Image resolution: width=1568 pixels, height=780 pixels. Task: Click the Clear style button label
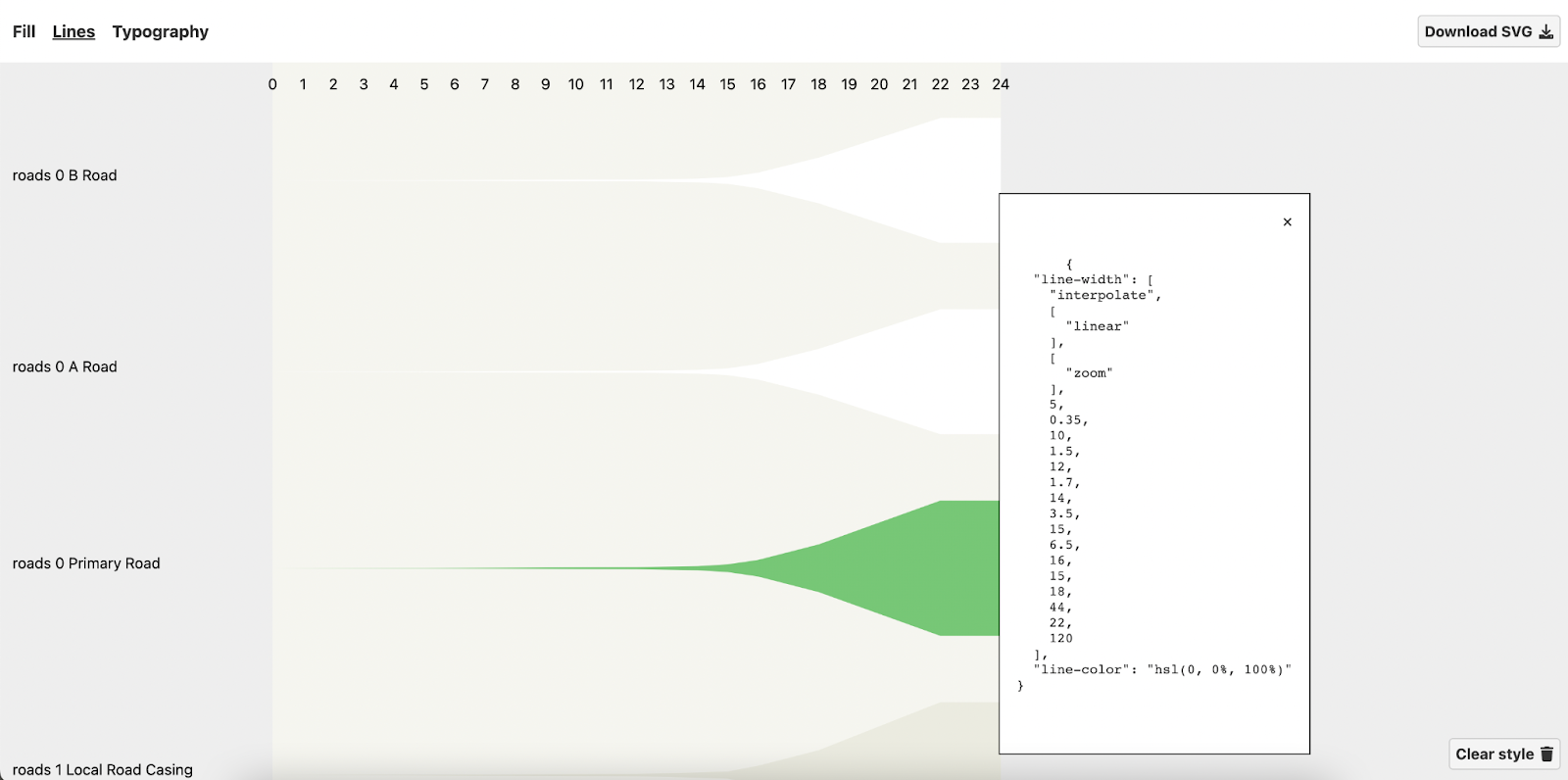point(1494,754)
